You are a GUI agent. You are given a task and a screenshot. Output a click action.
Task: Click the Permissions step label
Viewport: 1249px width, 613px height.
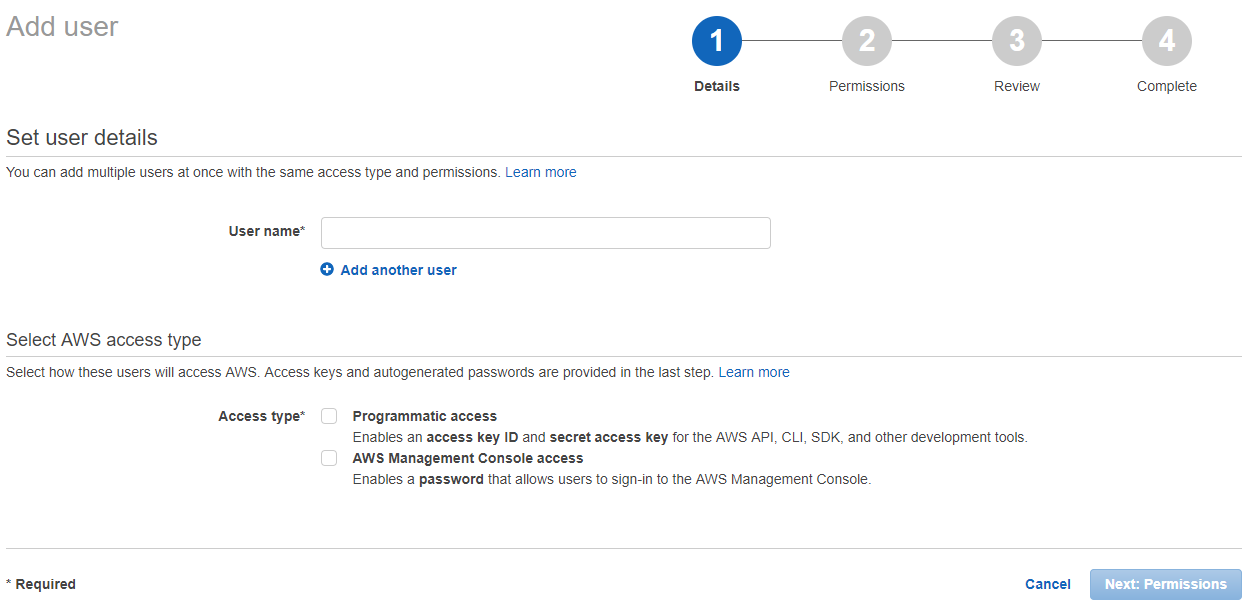pyautogui.click(x=867, y=86)
